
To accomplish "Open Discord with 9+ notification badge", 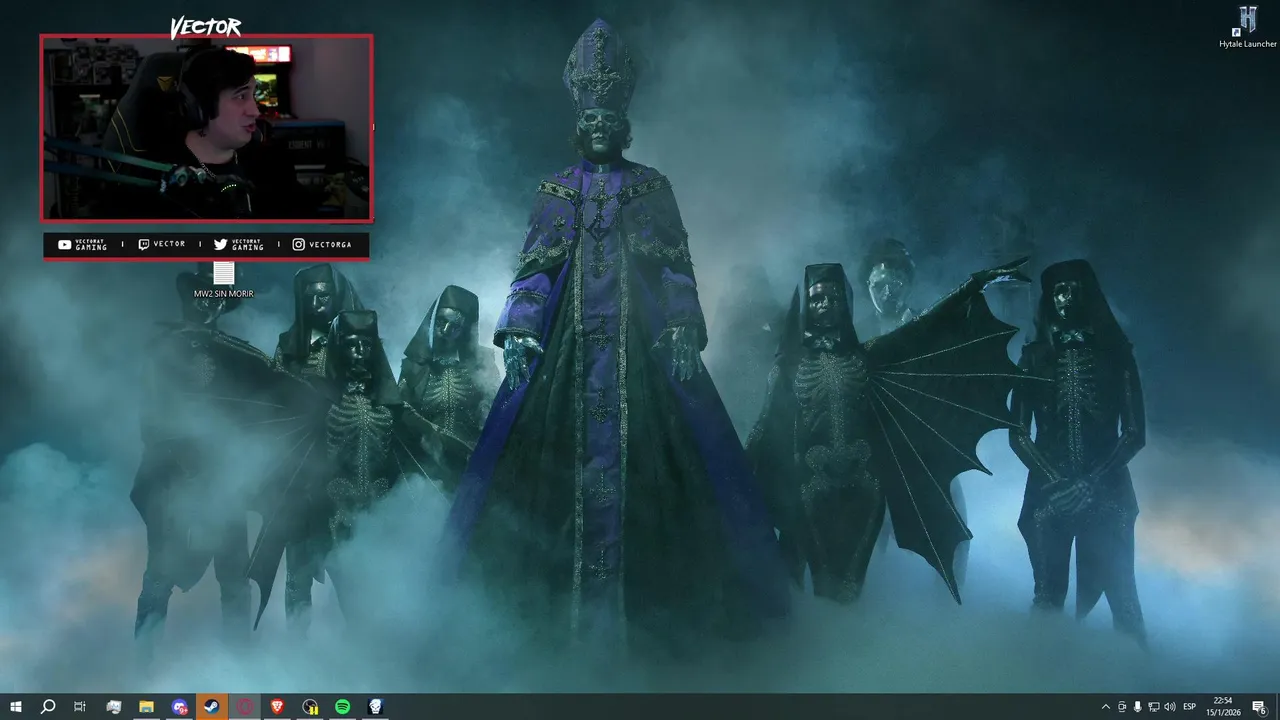I will coord(179,707).
